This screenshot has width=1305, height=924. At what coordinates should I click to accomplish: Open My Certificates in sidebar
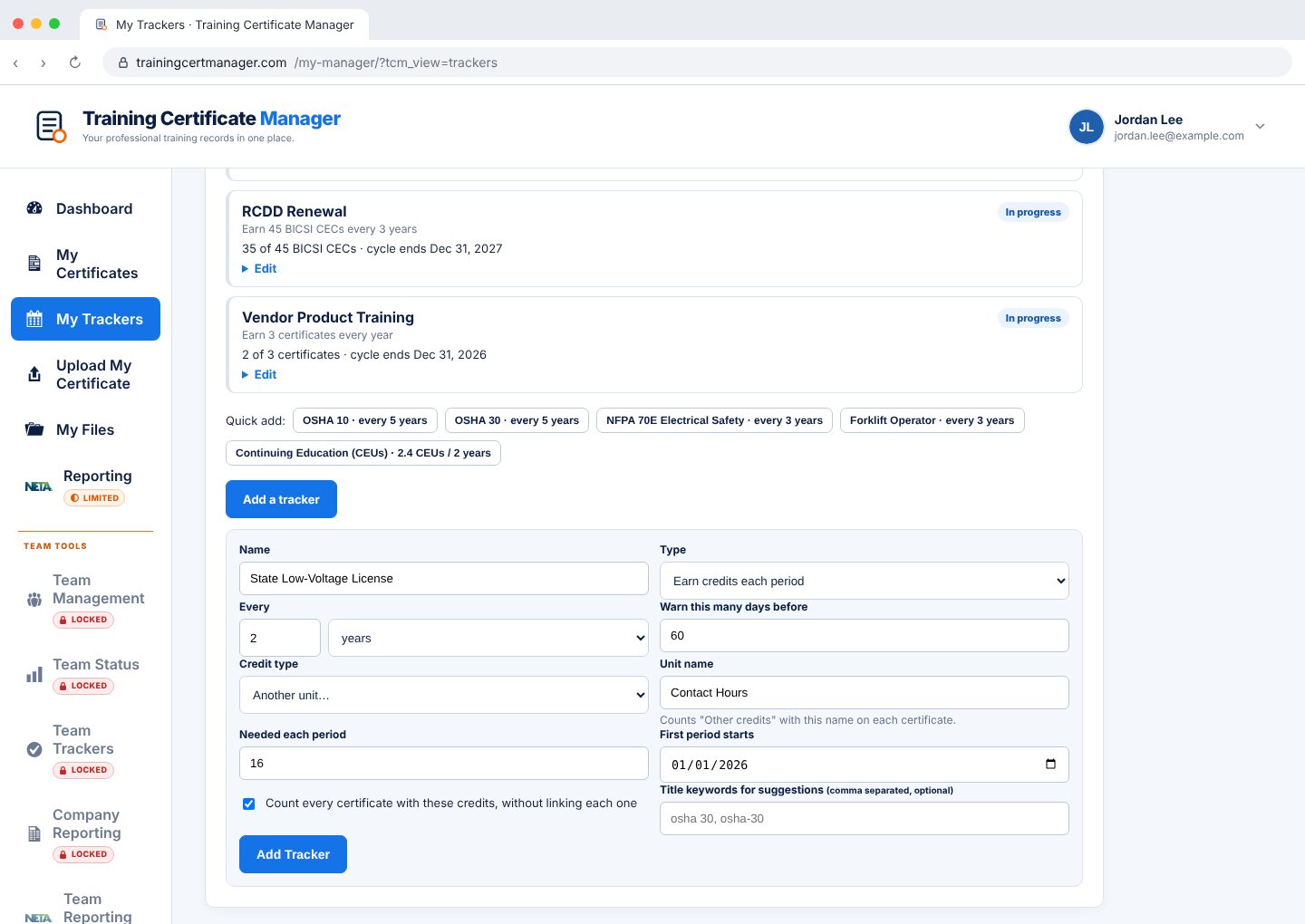pyautogui.click(x=85, y=264)
